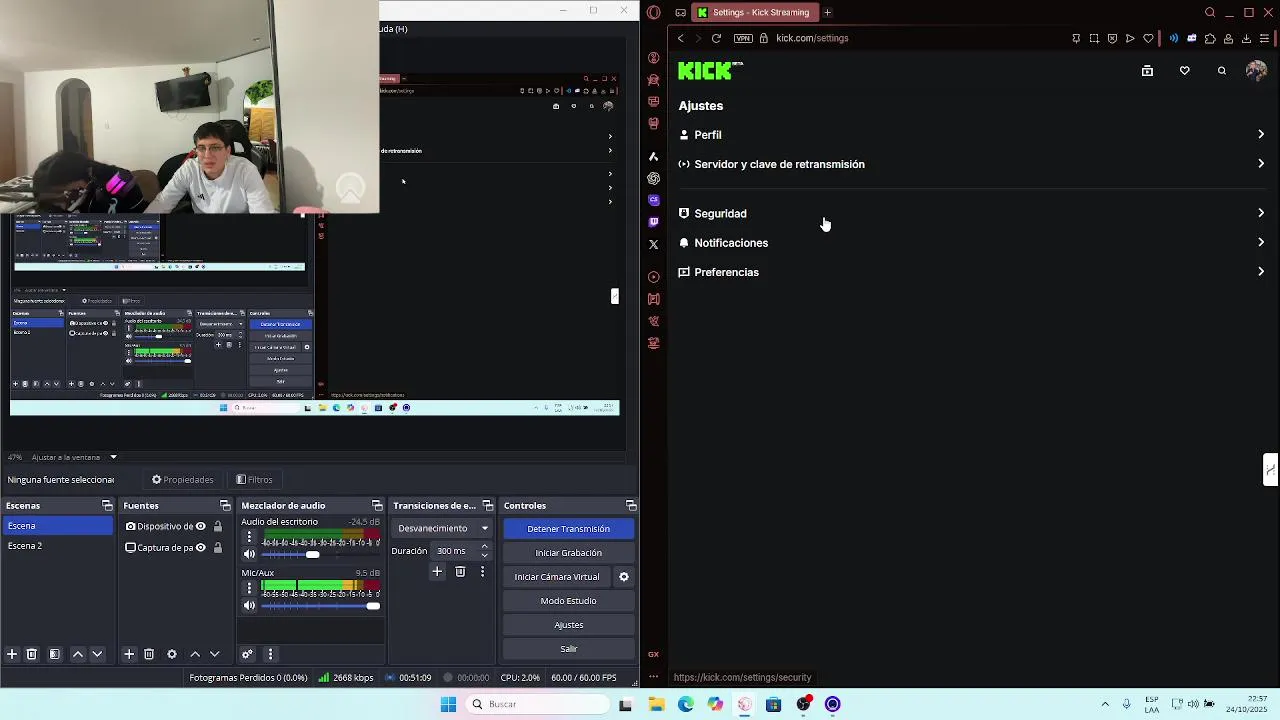The height and width of the screenshot is (720, 1280).
Task: Open Ajustar a la ventana zoom dropdown
Action: (x=73, y=457)
